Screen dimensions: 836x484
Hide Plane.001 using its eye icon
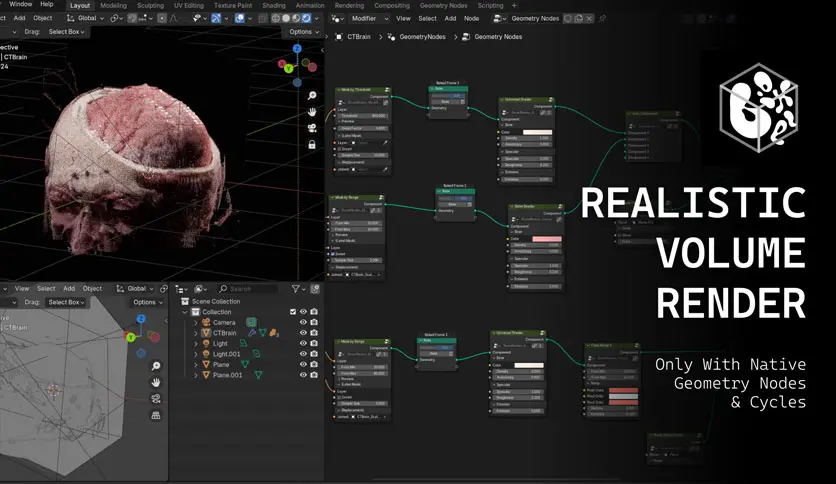pyautogui.click(x=303, y=375)
